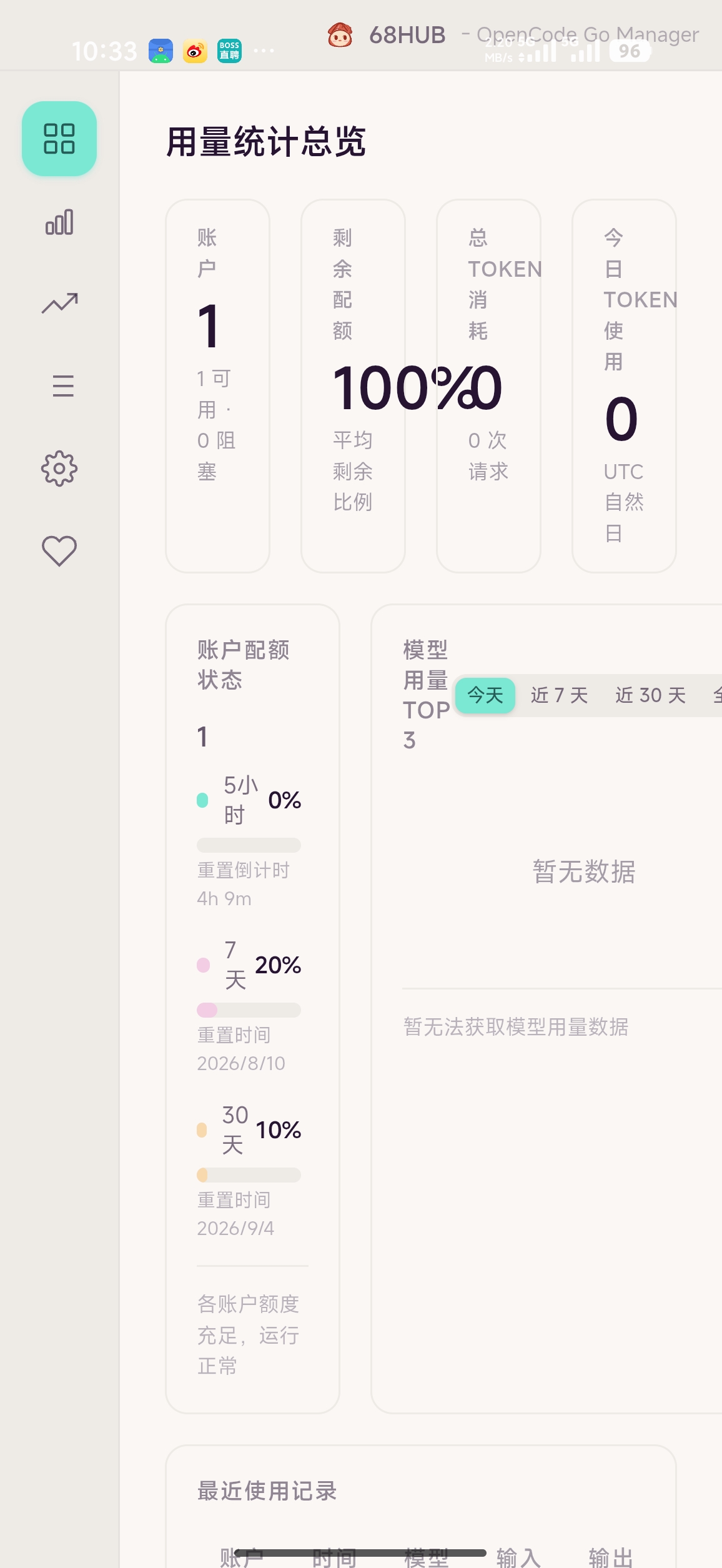This screenshot has height=1568, width=722.
Task: Click the 最近使用记录 section heading
Action: (x=267, y=1491)
